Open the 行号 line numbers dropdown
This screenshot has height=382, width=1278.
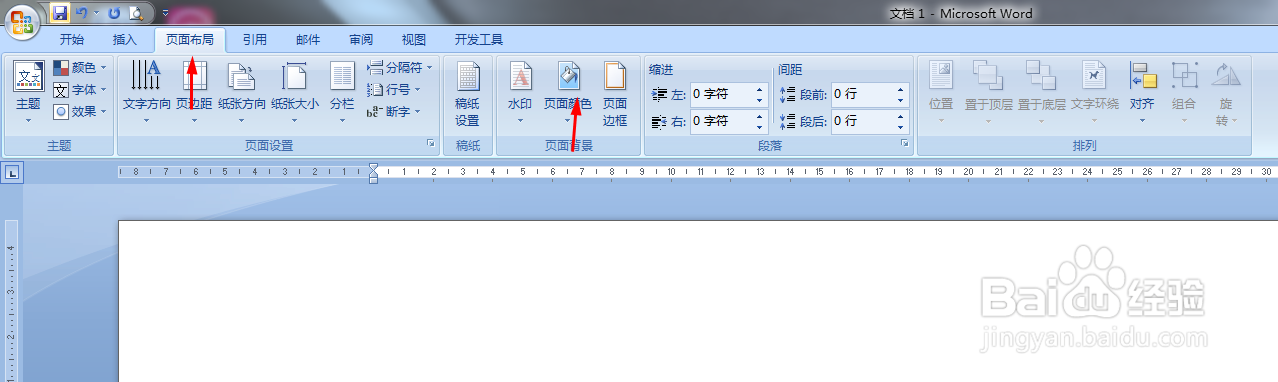coord(394,90)
